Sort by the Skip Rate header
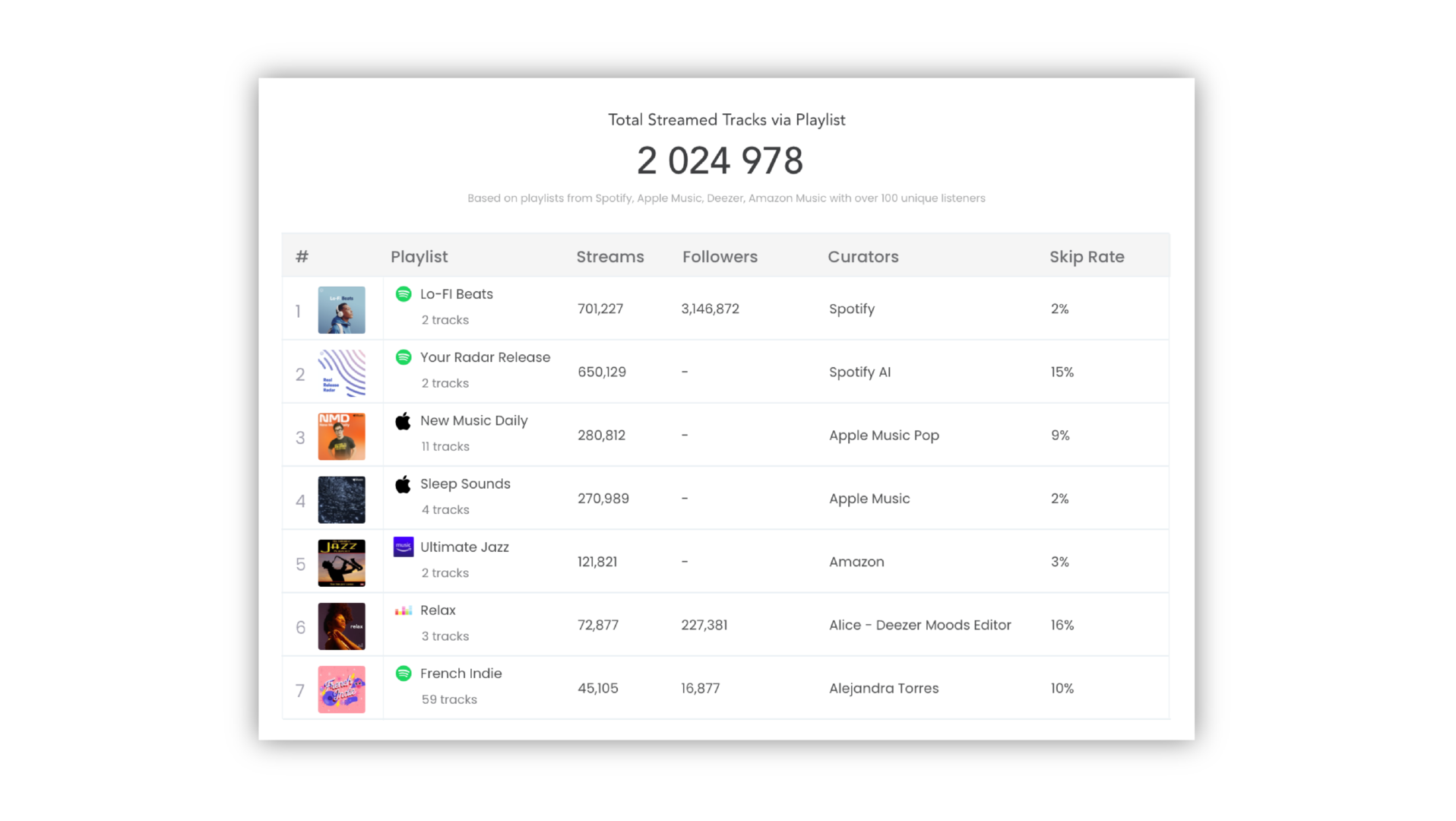The width and height of the screenshot is (1456, 821). click(1087, 257)
